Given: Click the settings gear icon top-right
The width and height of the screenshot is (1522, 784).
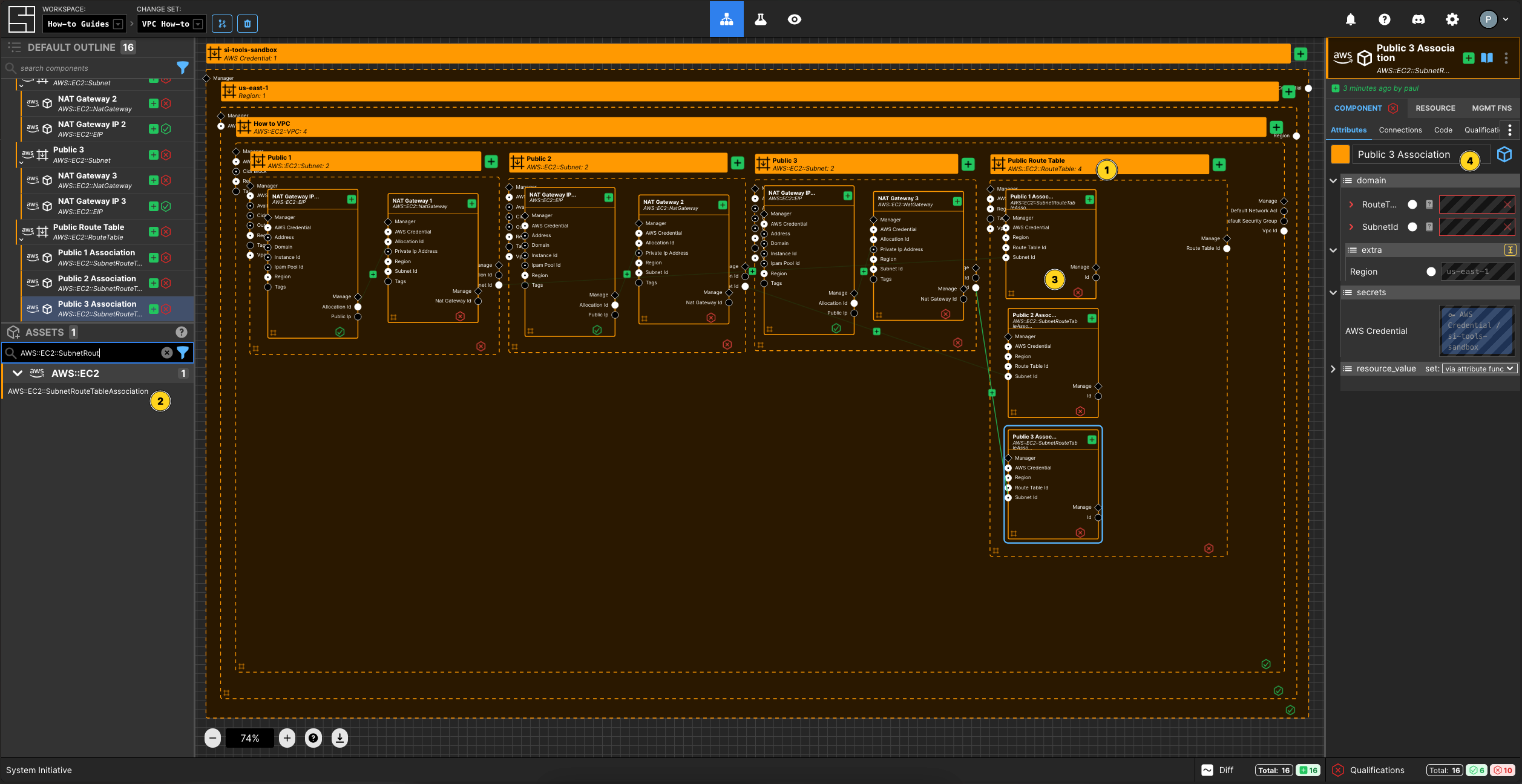Looking at the screenshot, I should [x=1452, y=19].
